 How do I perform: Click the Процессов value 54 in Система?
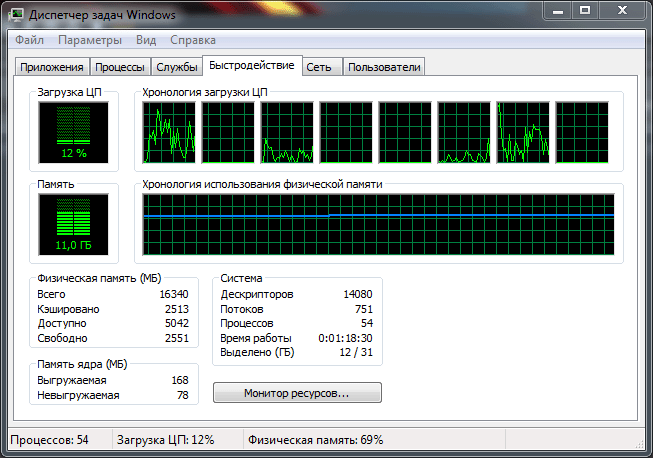[x=367, y=323]
